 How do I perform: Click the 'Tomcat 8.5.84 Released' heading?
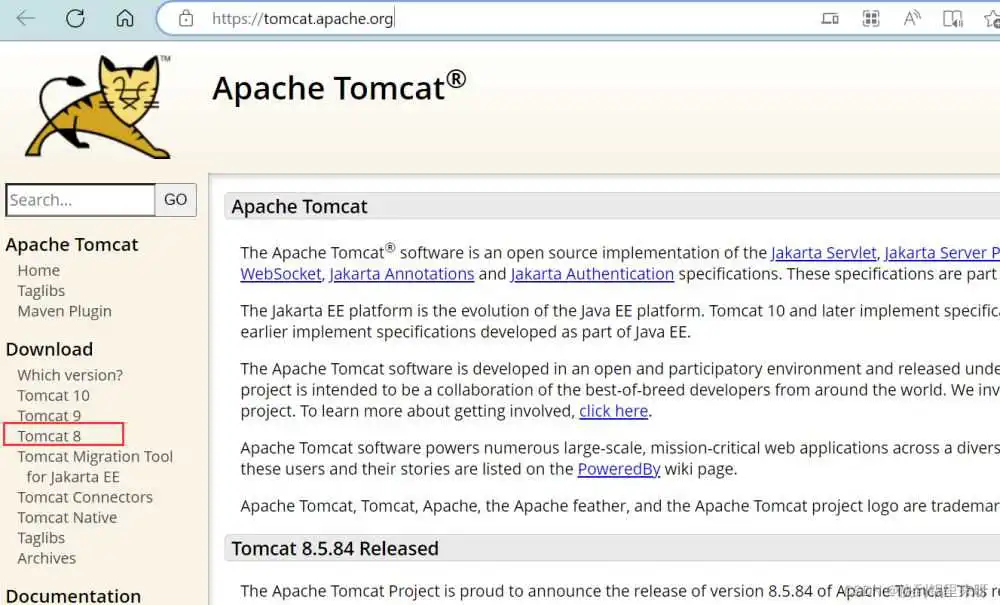335,549
